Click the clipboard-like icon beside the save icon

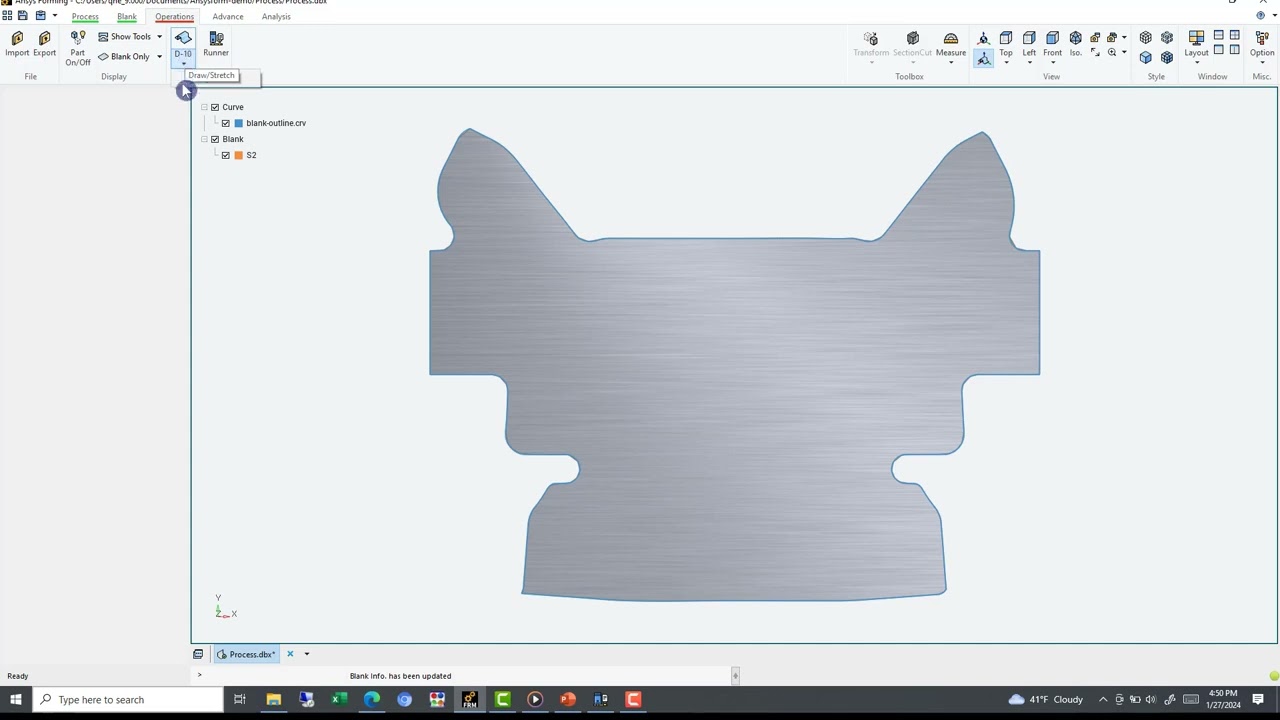pos(40,16)
